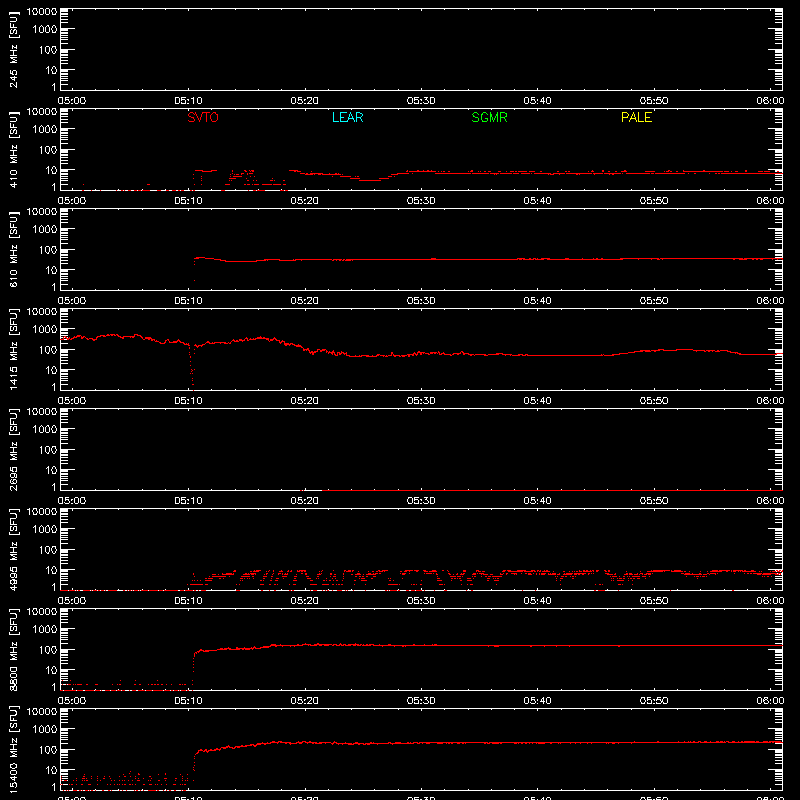Select the 15400 MHz [SFU] axis title
Viewport: 800px width, 800px height.
[x=13, y=749]
